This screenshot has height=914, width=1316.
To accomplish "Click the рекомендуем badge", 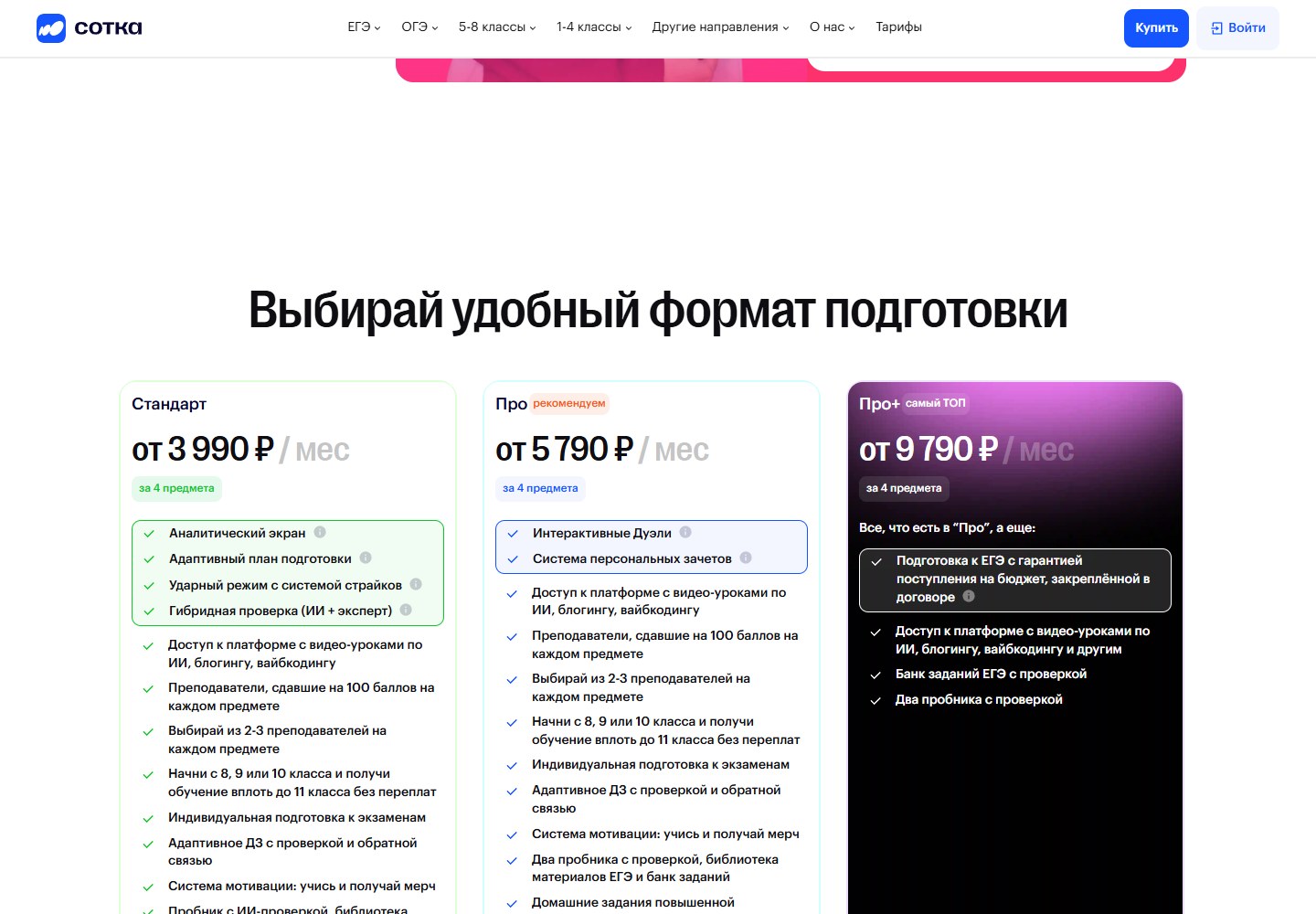I will point(569,403).
